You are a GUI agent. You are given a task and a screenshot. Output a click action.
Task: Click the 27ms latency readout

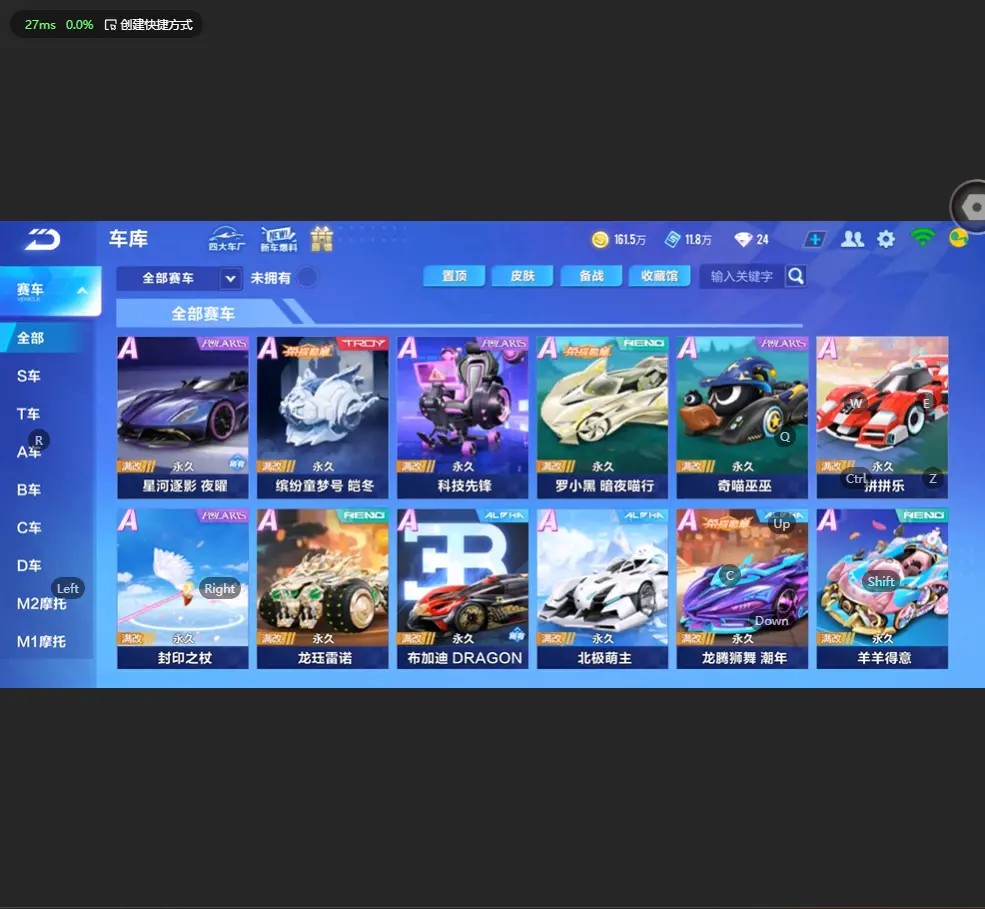(x=40, y=25)
